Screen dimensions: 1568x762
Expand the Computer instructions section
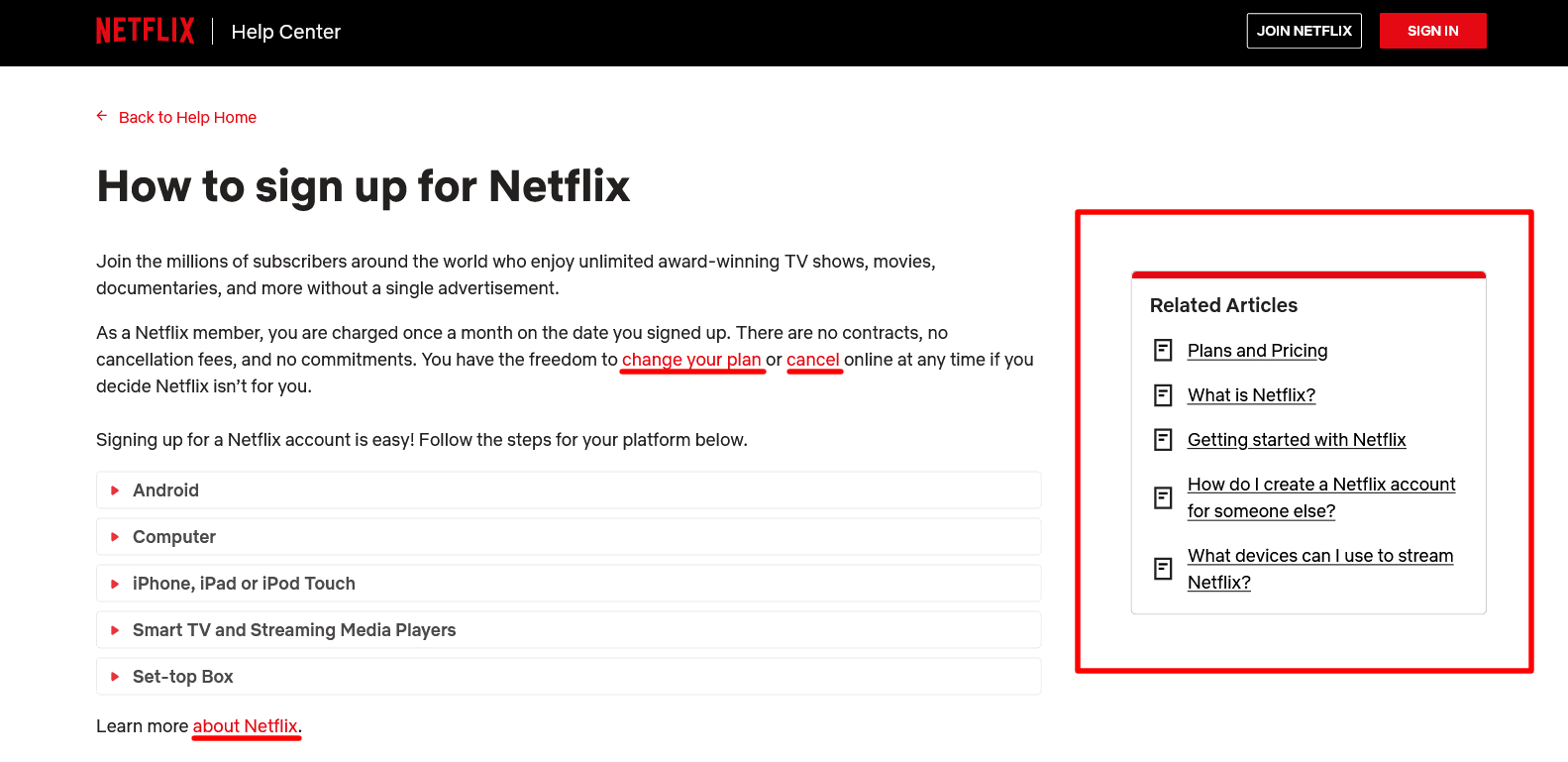click(x=174, y=537)
